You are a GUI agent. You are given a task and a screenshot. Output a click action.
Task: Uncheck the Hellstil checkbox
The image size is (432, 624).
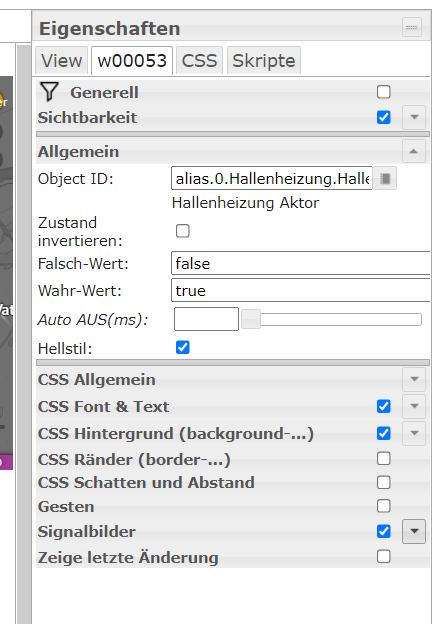[183, 347]
